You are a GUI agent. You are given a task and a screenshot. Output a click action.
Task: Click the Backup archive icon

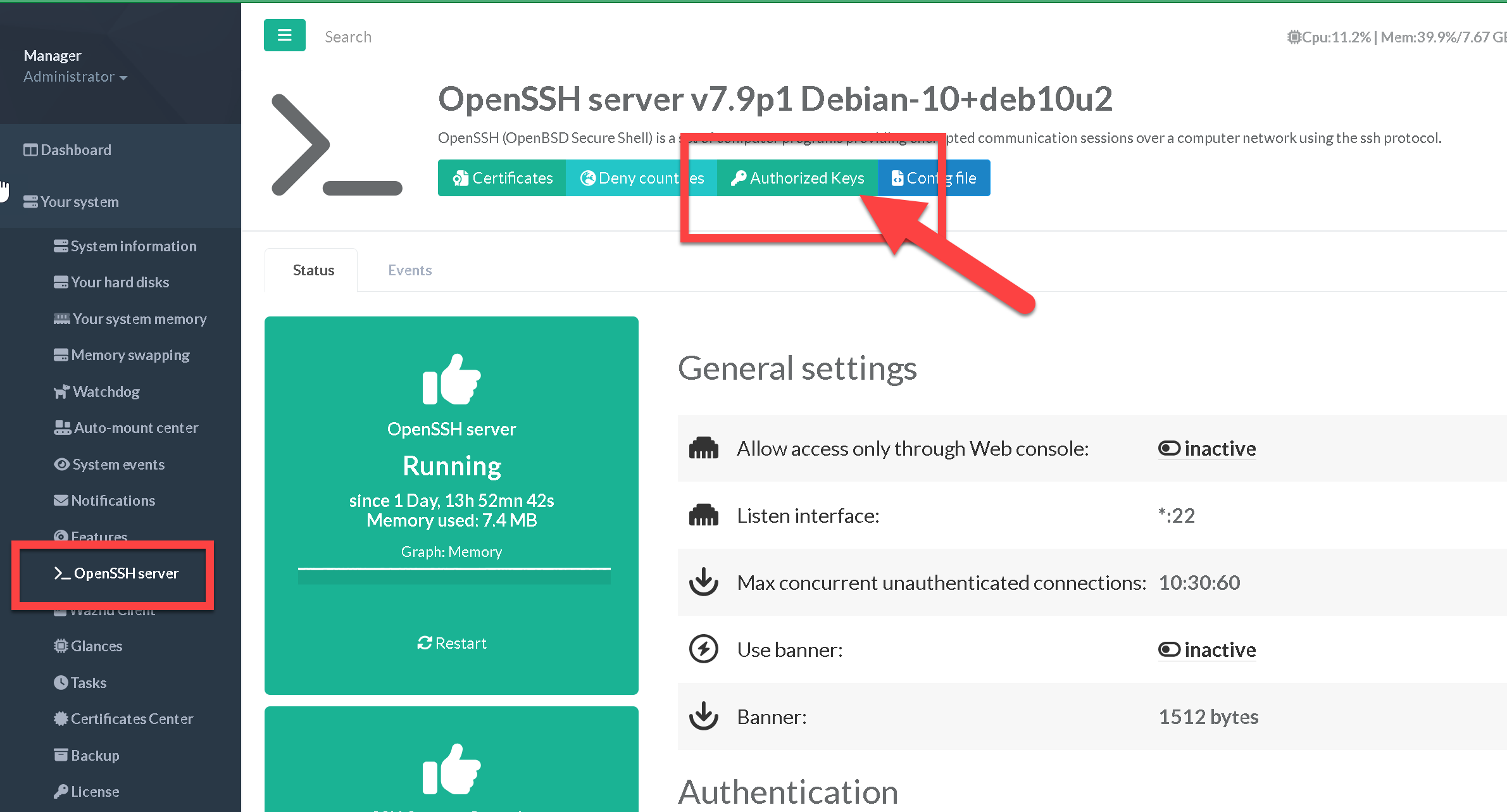(61, 755)
